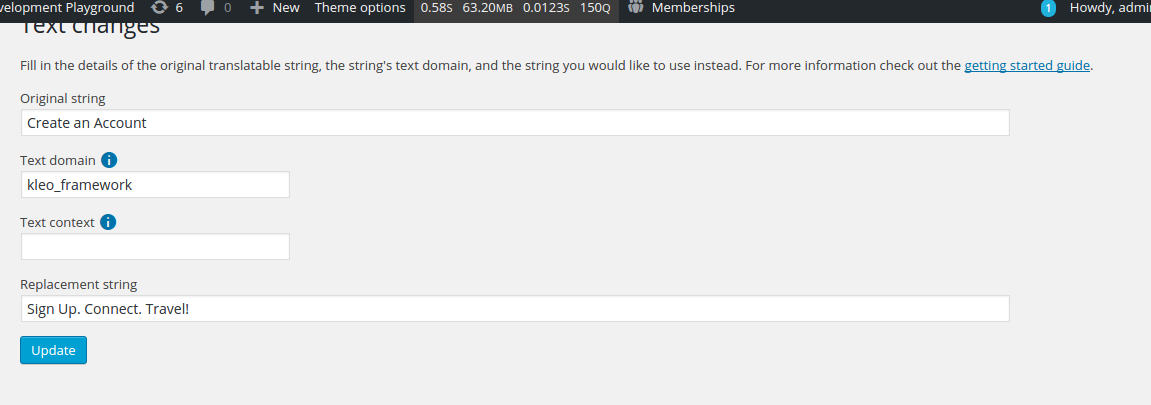The width and height of the screenshot is (1151, 405).
Task: Click the plus icon beside New
Action: pos(256,8)
